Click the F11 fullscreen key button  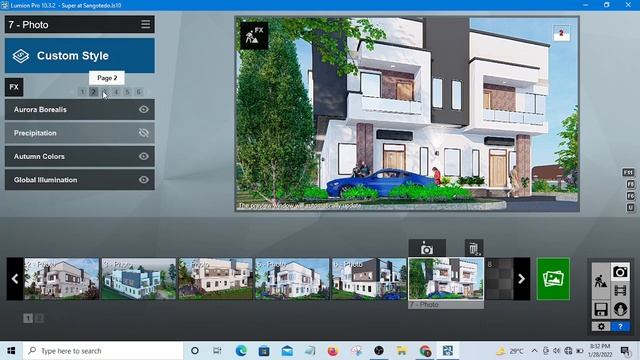point(628,172)
